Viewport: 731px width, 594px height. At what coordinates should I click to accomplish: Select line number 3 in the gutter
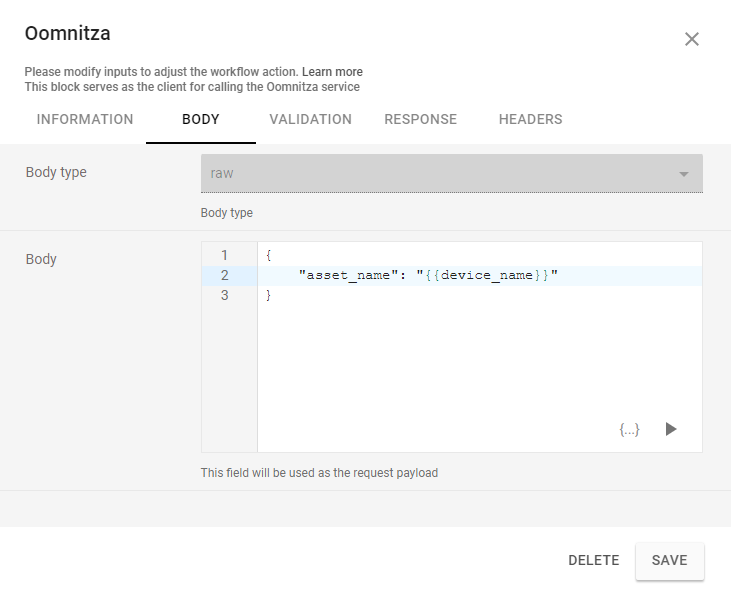click(x=225, y=295)
